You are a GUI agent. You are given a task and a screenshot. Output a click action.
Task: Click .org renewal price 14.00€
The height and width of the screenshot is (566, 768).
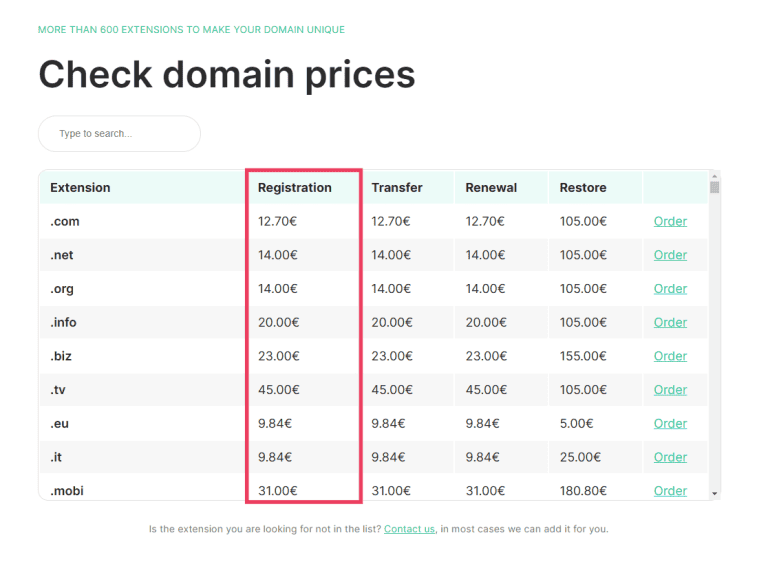pos(485,289)
